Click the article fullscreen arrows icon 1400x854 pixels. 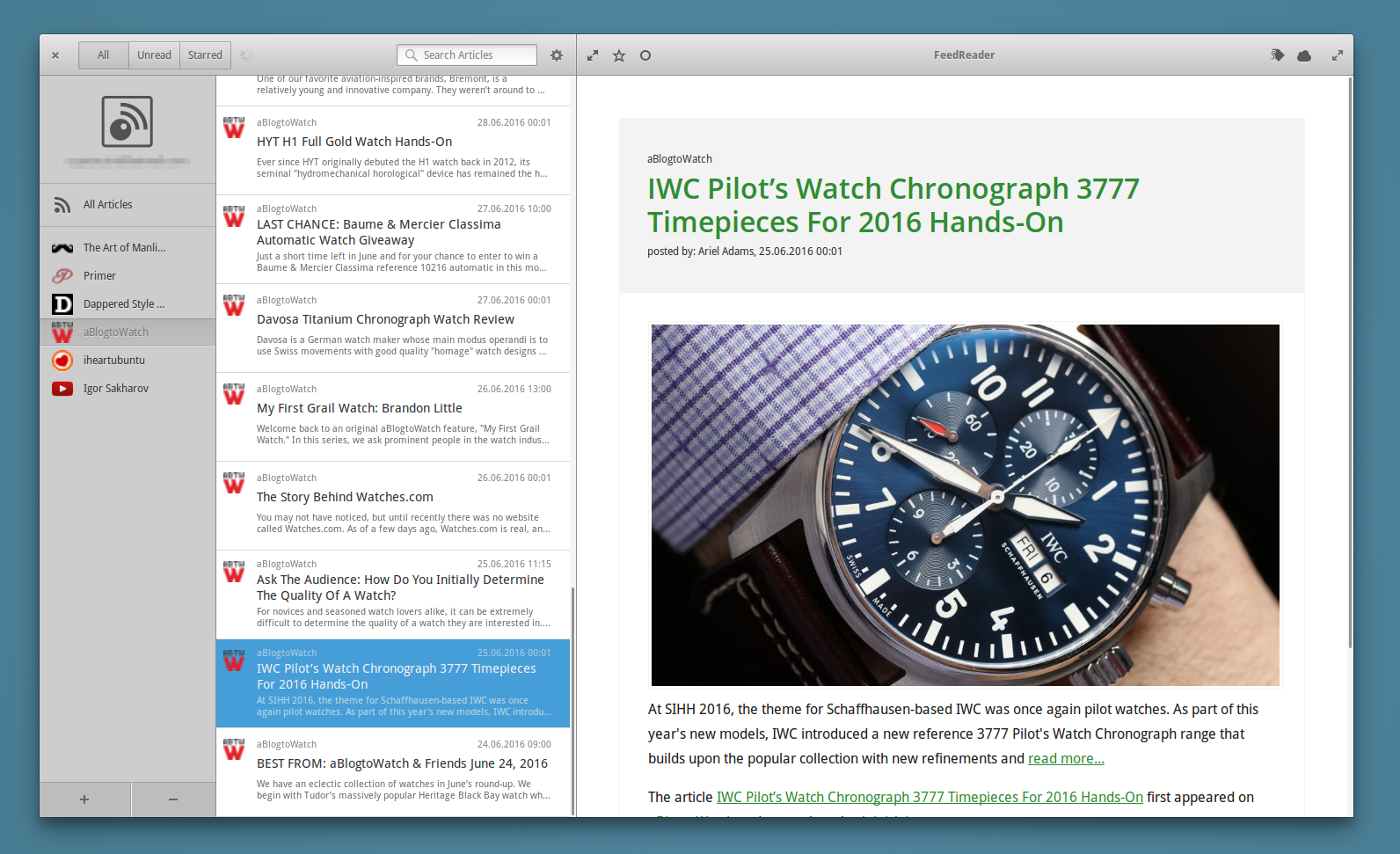[593, 55]
